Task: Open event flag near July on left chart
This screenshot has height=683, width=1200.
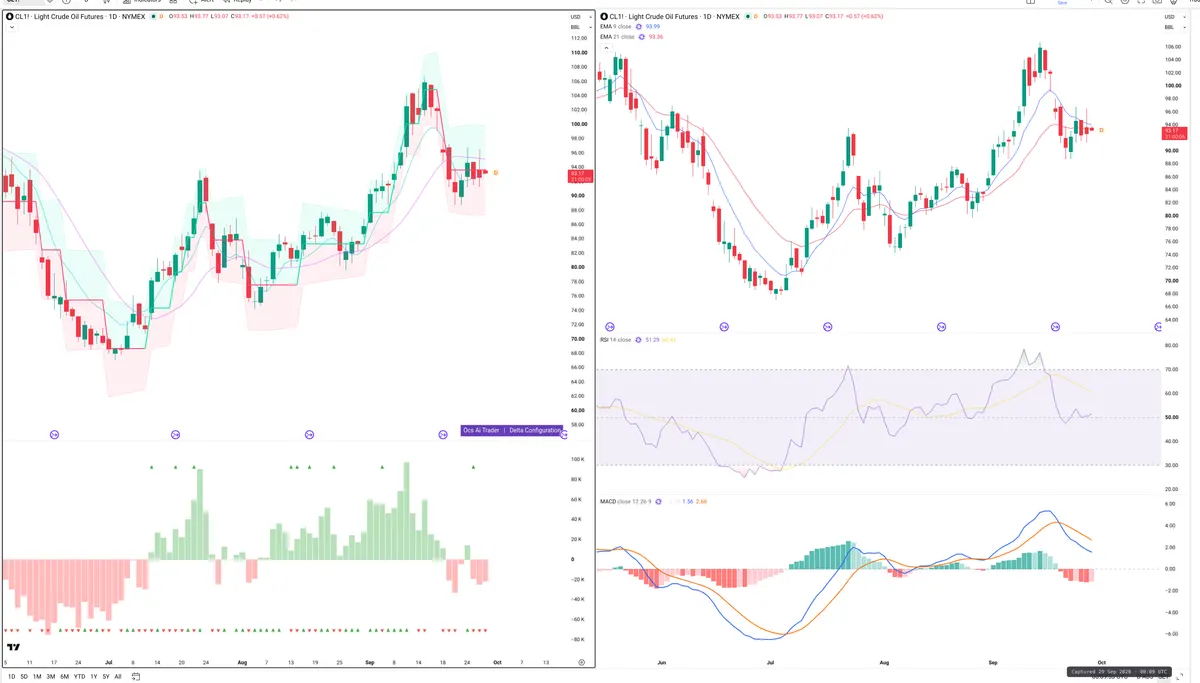Action: pos(175,434)
